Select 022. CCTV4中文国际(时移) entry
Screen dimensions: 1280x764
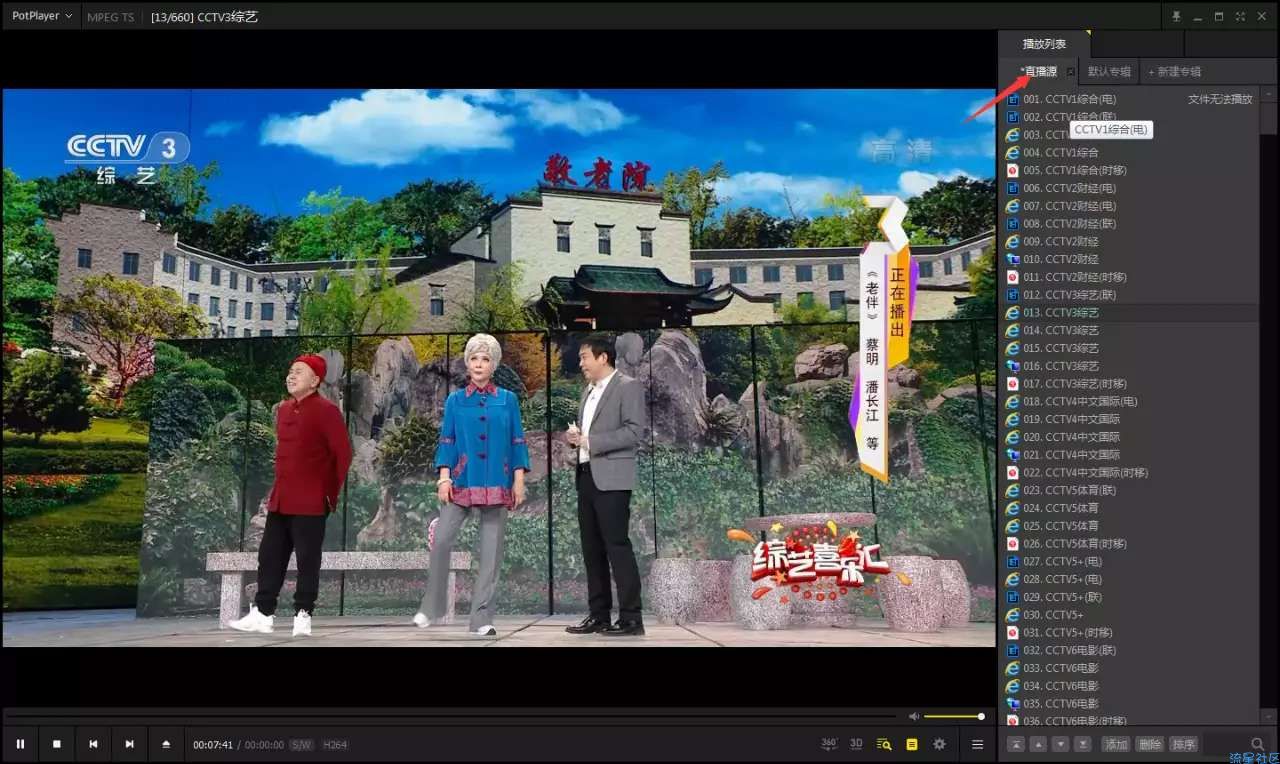[1130, 473]
